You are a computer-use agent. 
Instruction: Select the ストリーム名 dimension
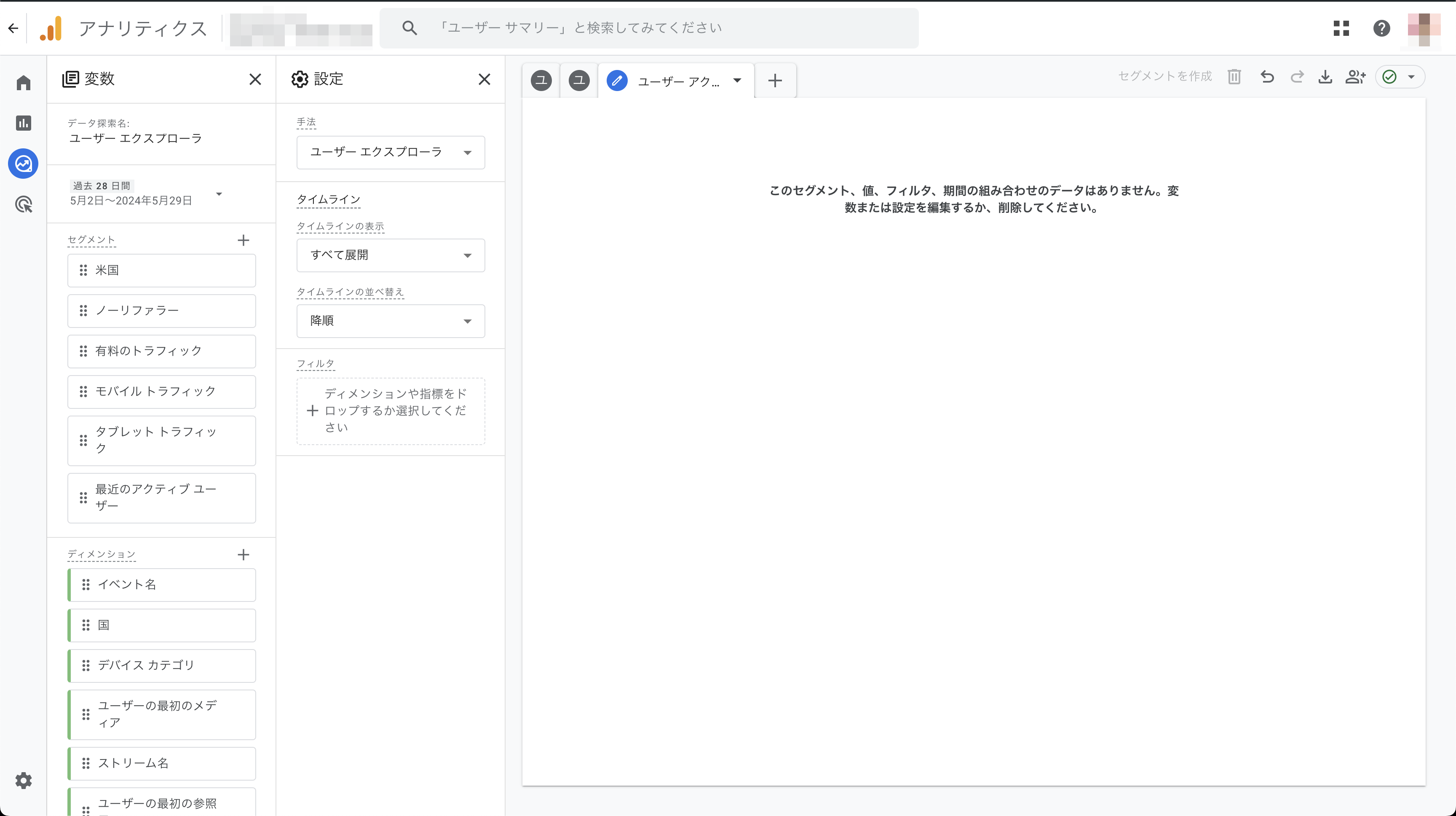(162, 763)
